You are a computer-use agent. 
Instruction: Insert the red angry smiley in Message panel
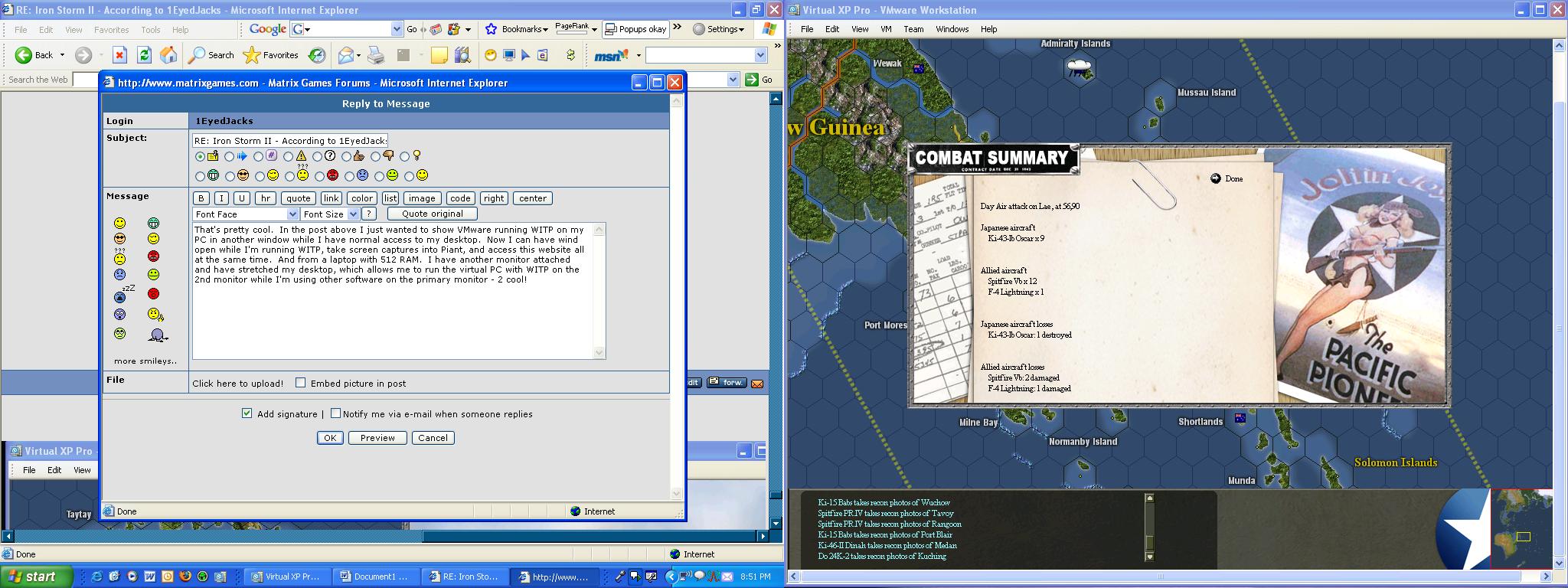(x=153, y=256)
